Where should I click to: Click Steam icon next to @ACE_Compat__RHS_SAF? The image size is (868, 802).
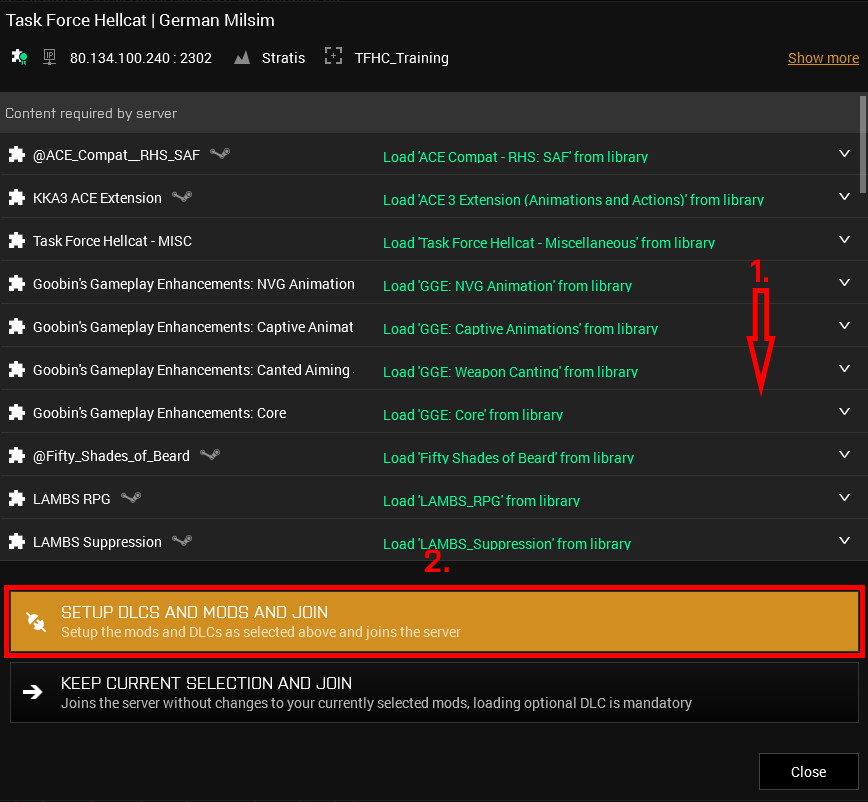(220, 153)
